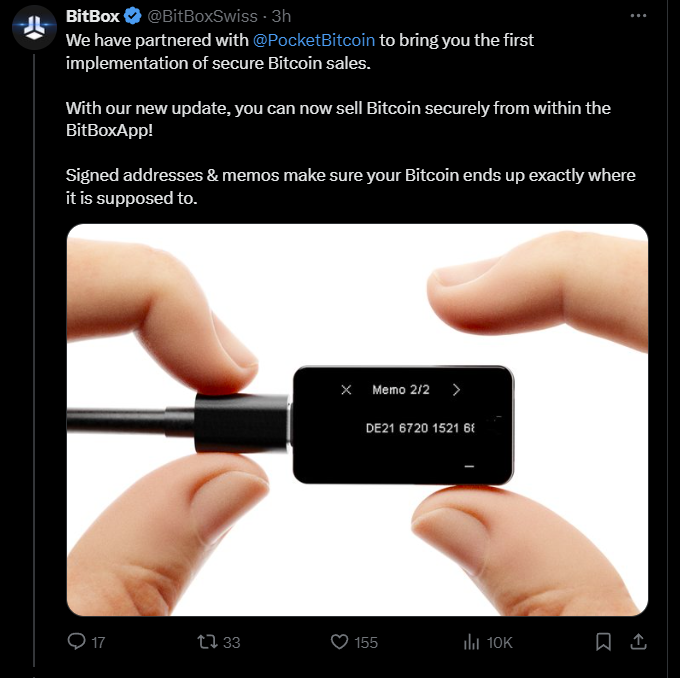Screen dimensions: 680x678
Task: Reply using the speech bubble icon
Action: [x=76, y=642]
